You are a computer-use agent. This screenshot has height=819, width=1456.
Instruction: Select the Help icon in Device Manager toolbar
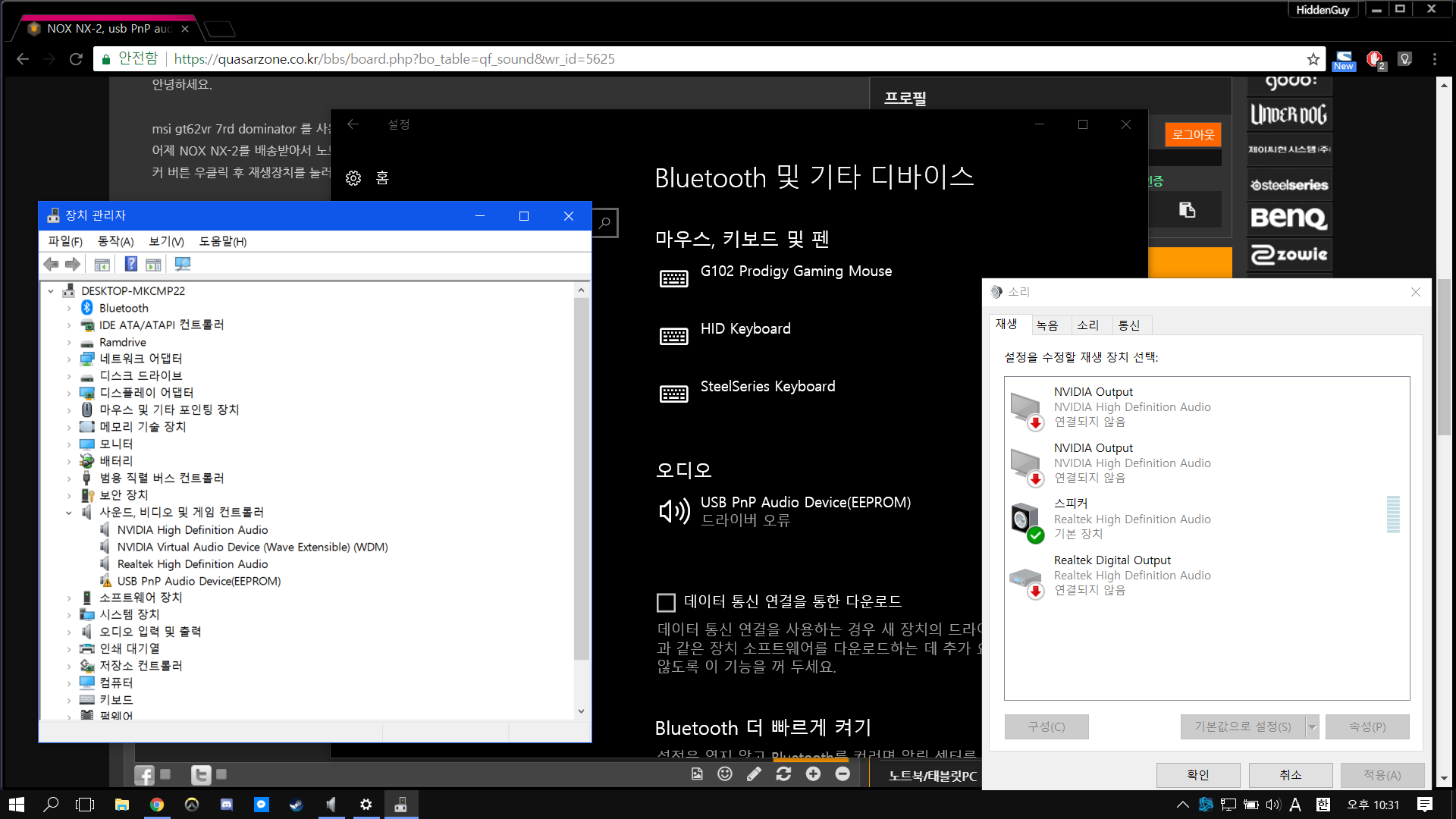(130, 264)
